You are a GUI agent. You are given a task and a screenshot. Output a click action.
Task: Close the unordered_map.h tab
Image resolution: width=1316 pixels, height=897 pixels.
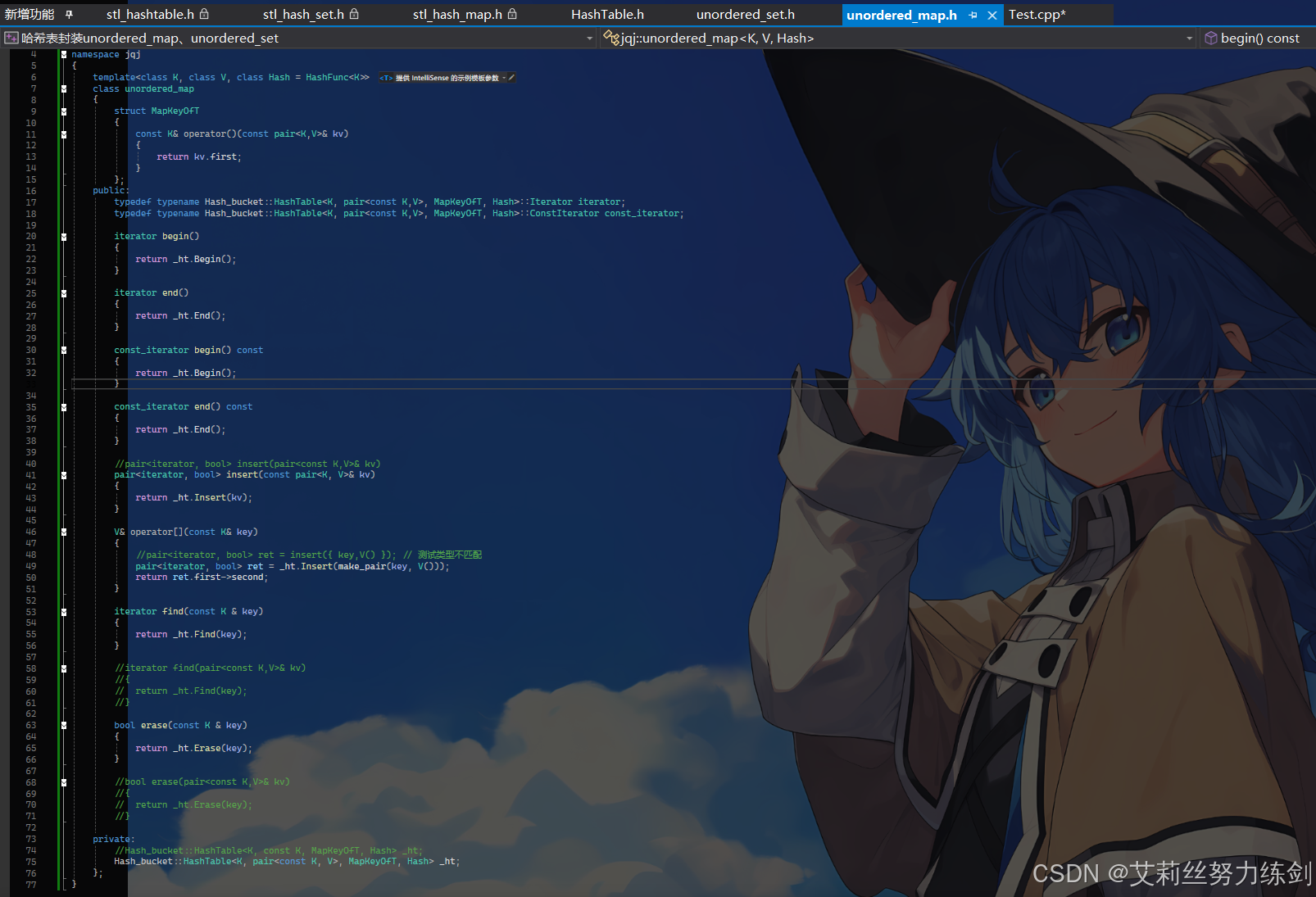tap(992, 15)
